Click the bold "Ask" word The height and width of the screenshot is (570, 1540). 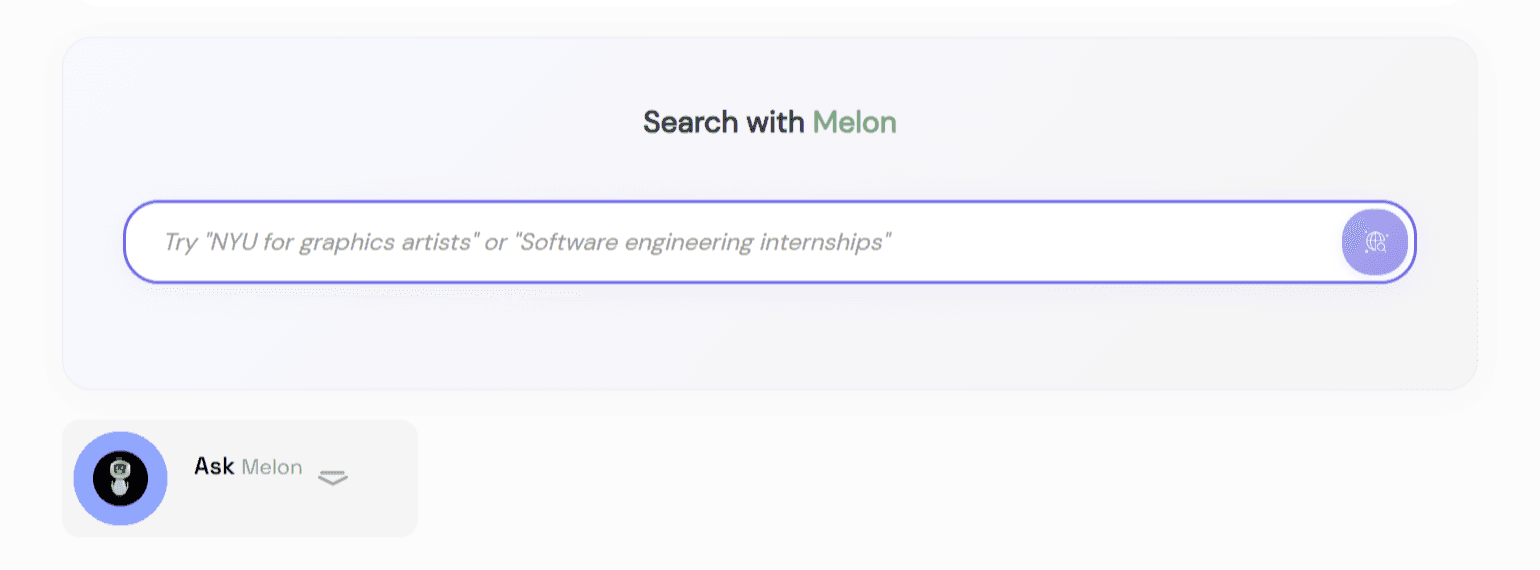pos(214,466)
